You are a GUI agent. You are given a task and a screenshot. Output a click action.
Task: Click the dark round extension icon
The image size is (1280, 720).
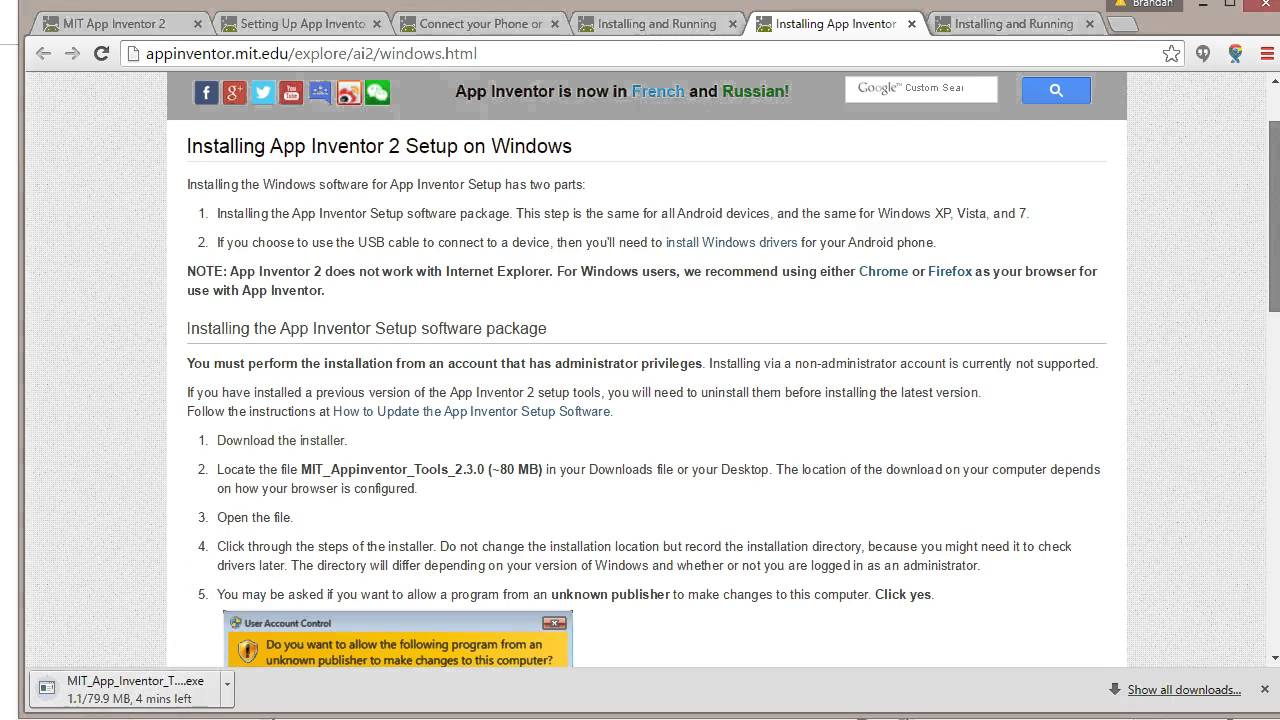[1203, 54]
